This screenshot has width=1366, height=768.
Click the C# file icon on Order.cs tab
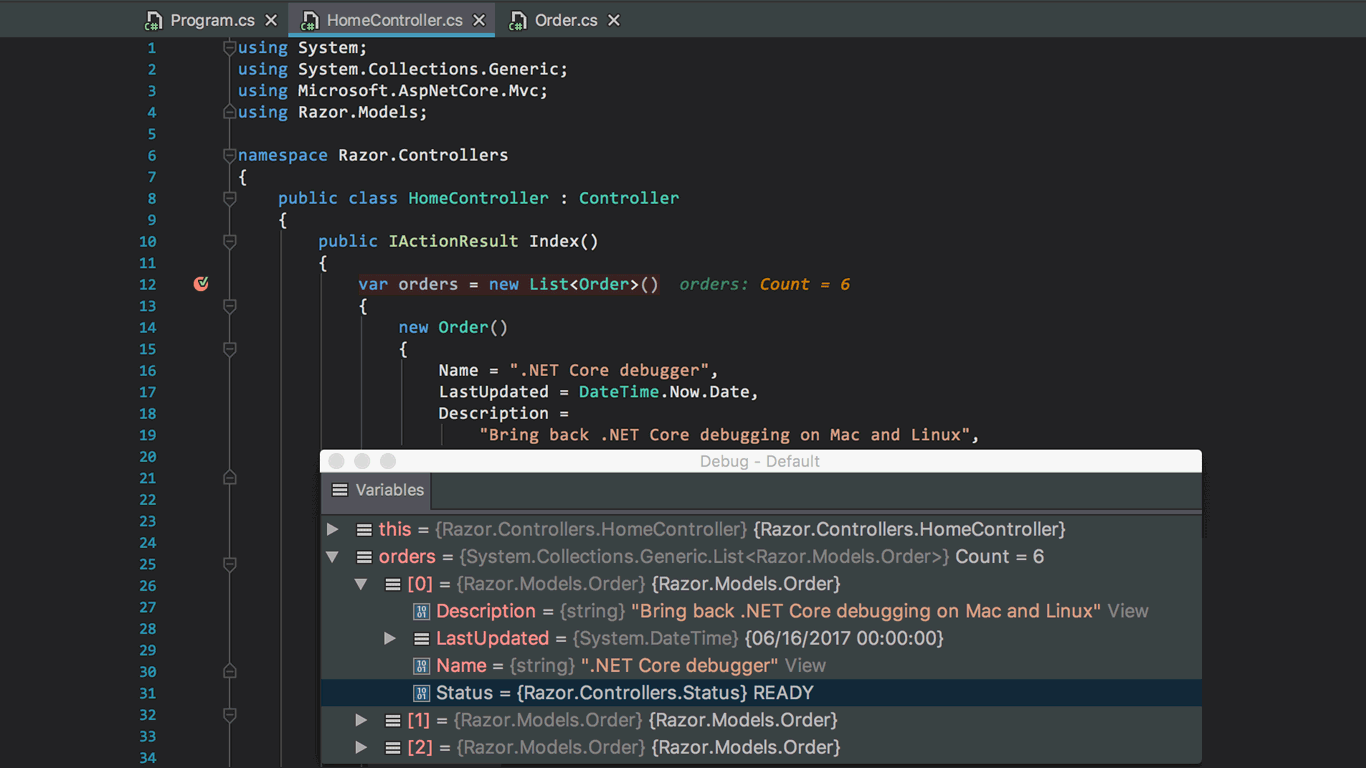tap(517, 19)
